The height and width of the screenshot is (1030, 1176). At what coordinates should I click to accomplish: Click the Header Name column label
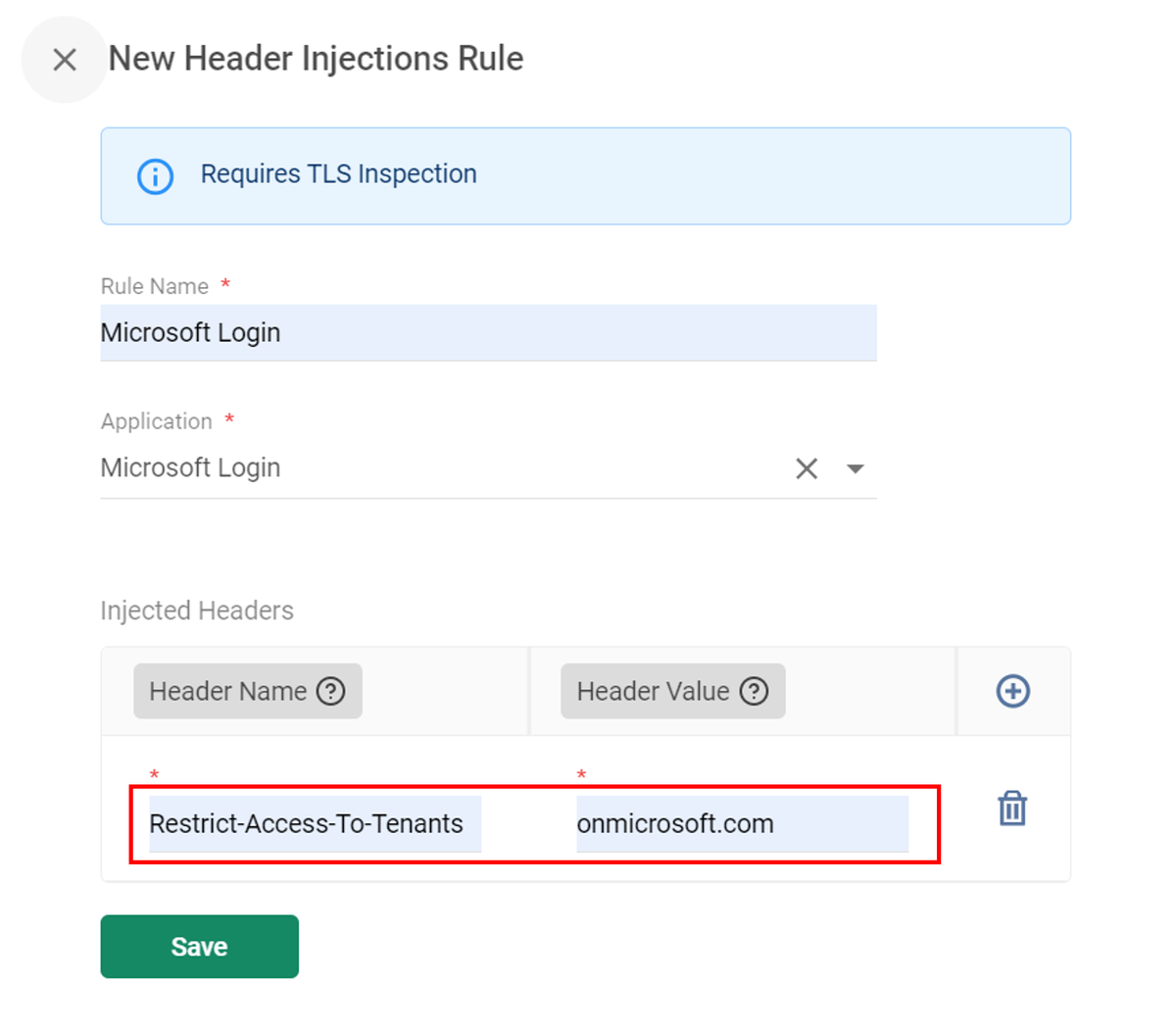[x=228, y=691]
